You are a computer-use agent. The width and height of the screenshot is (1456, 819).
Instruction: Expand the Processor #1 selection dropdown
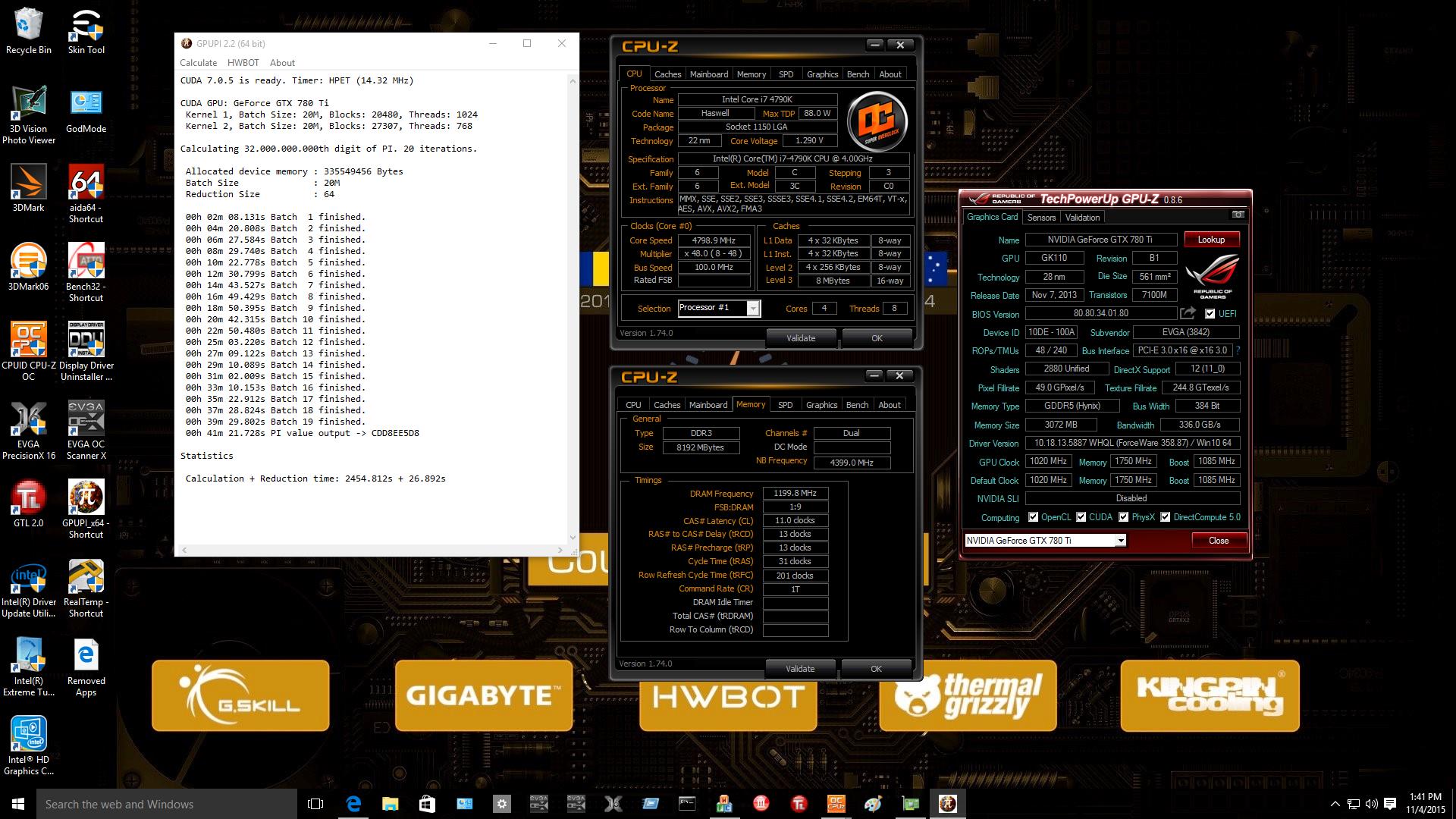752,308
